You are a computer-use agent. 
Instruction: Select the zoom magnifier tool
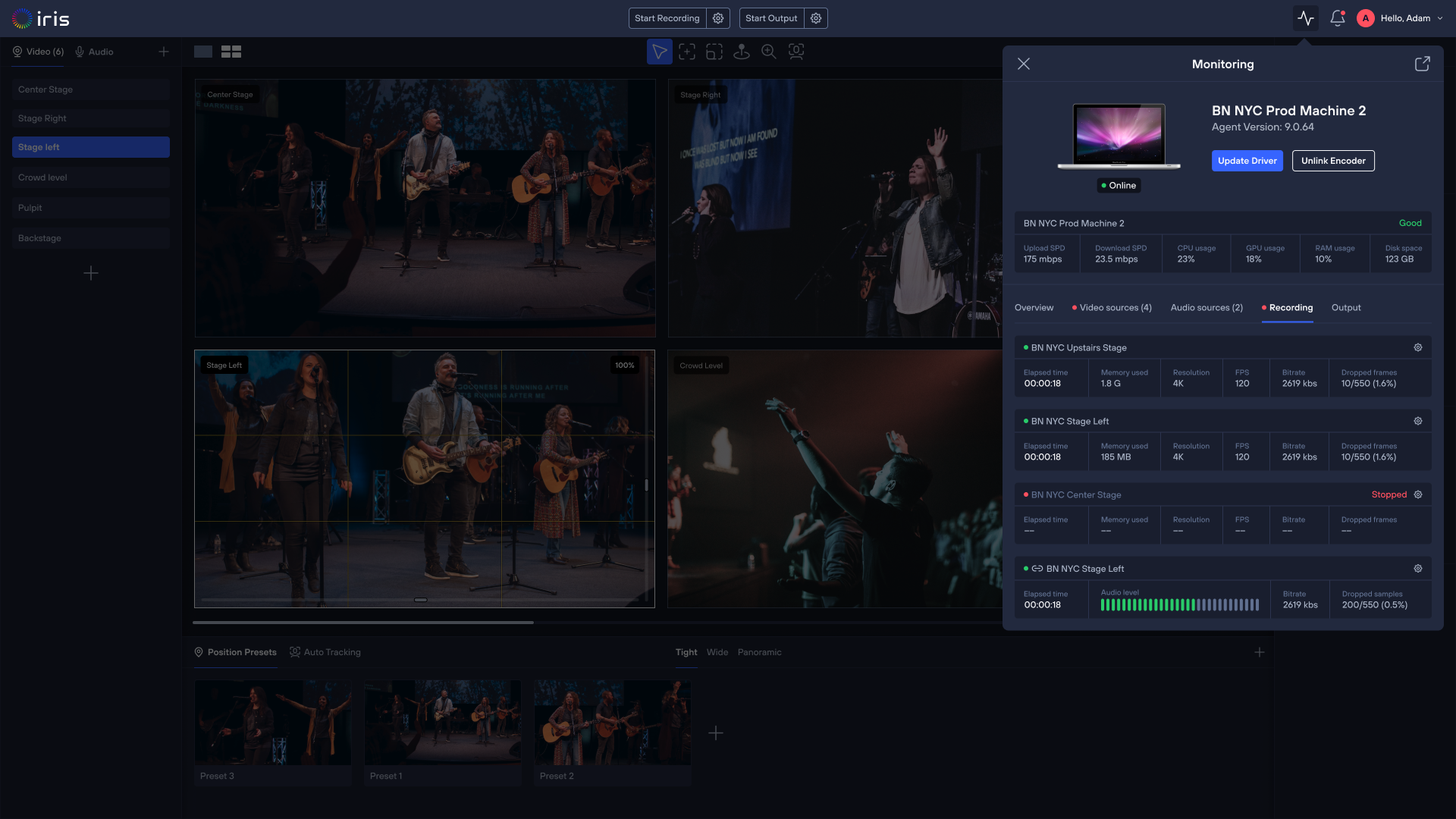tap(769, 52)
